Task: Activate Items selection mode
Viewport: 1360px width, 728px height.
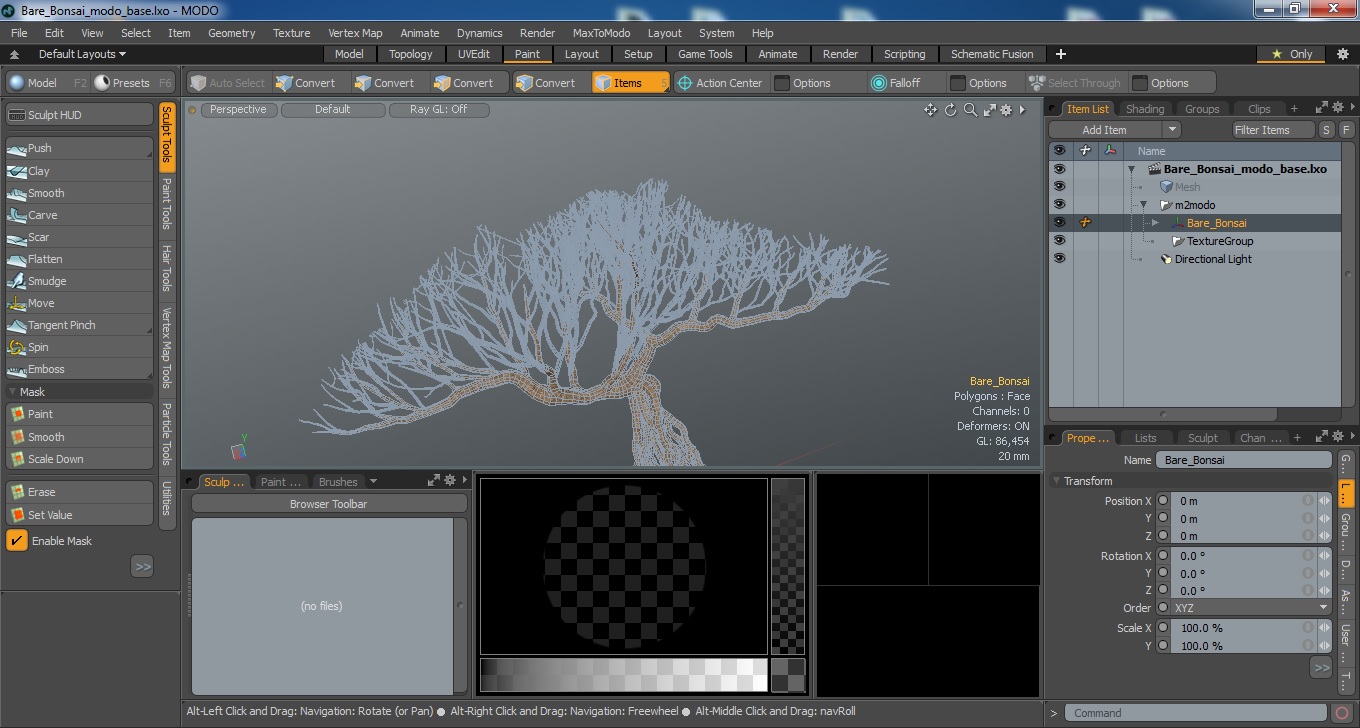Action: (x=629, y=83)
